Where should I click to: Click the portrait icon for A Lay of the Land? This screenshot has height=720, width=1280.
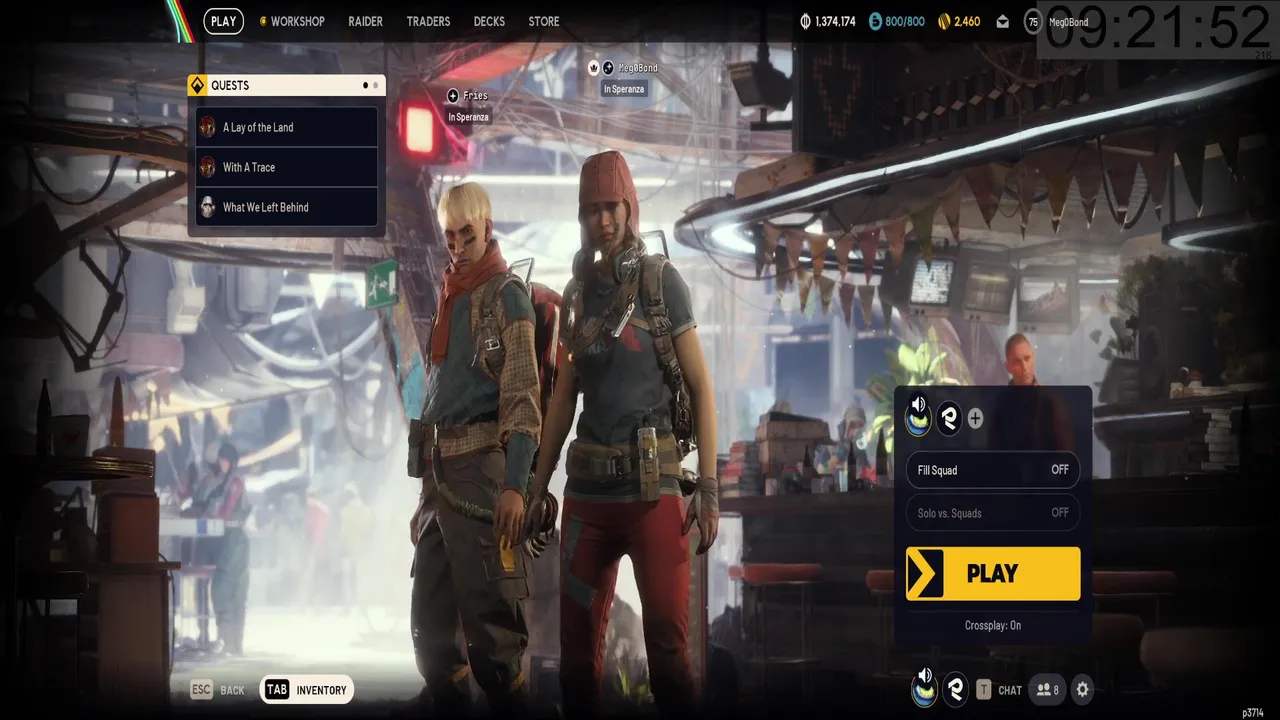pos(207,127)
